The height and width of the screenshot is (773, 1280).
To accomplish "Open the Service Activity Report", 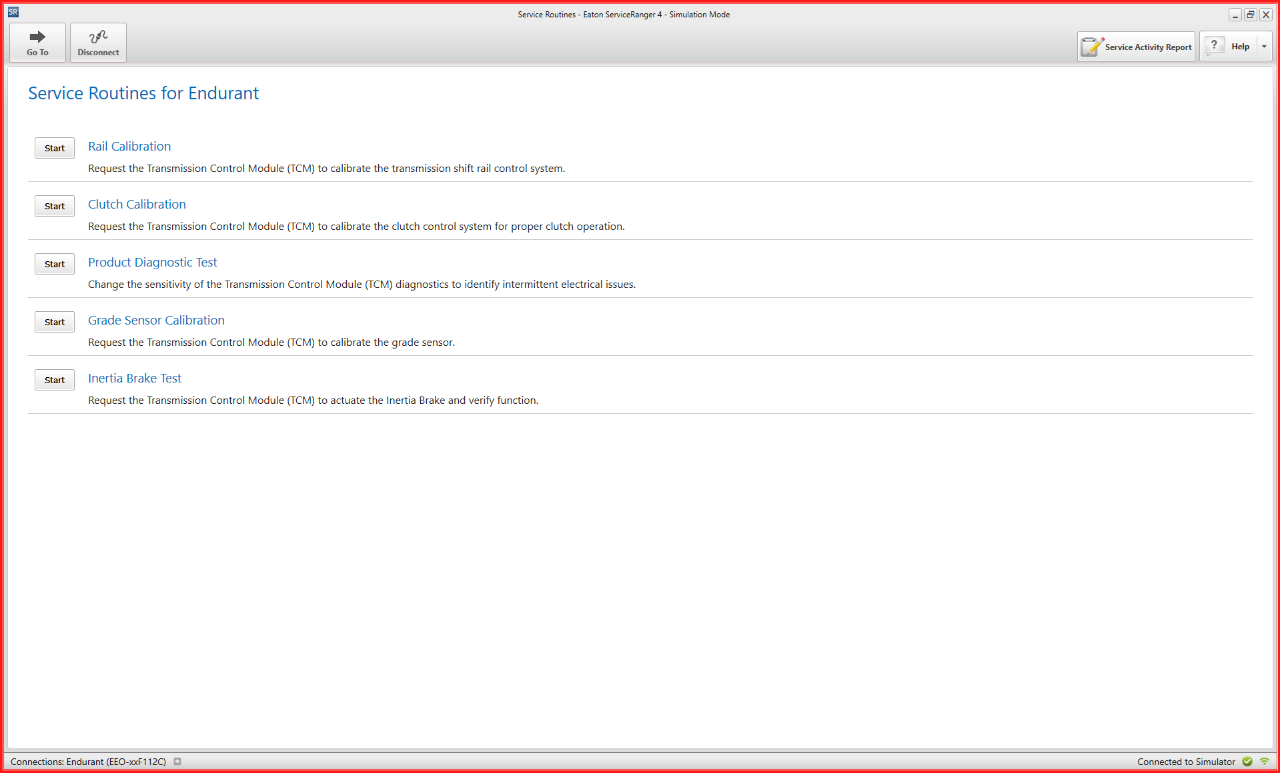I will click(1136, 47).
